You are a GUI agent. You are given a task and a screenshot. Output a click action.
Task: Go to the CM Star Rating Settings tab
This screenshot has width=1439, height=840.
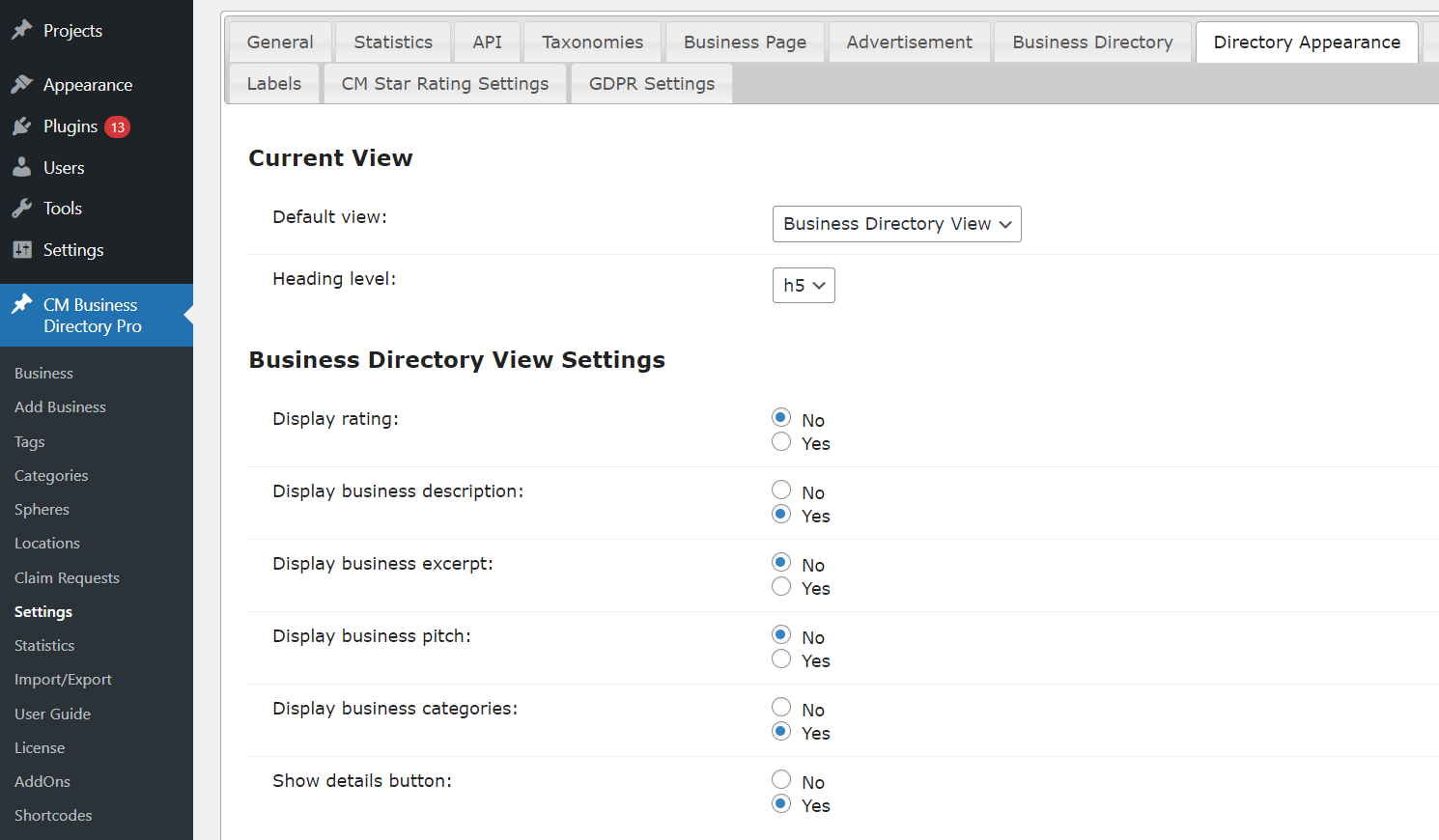click(444, 84)
